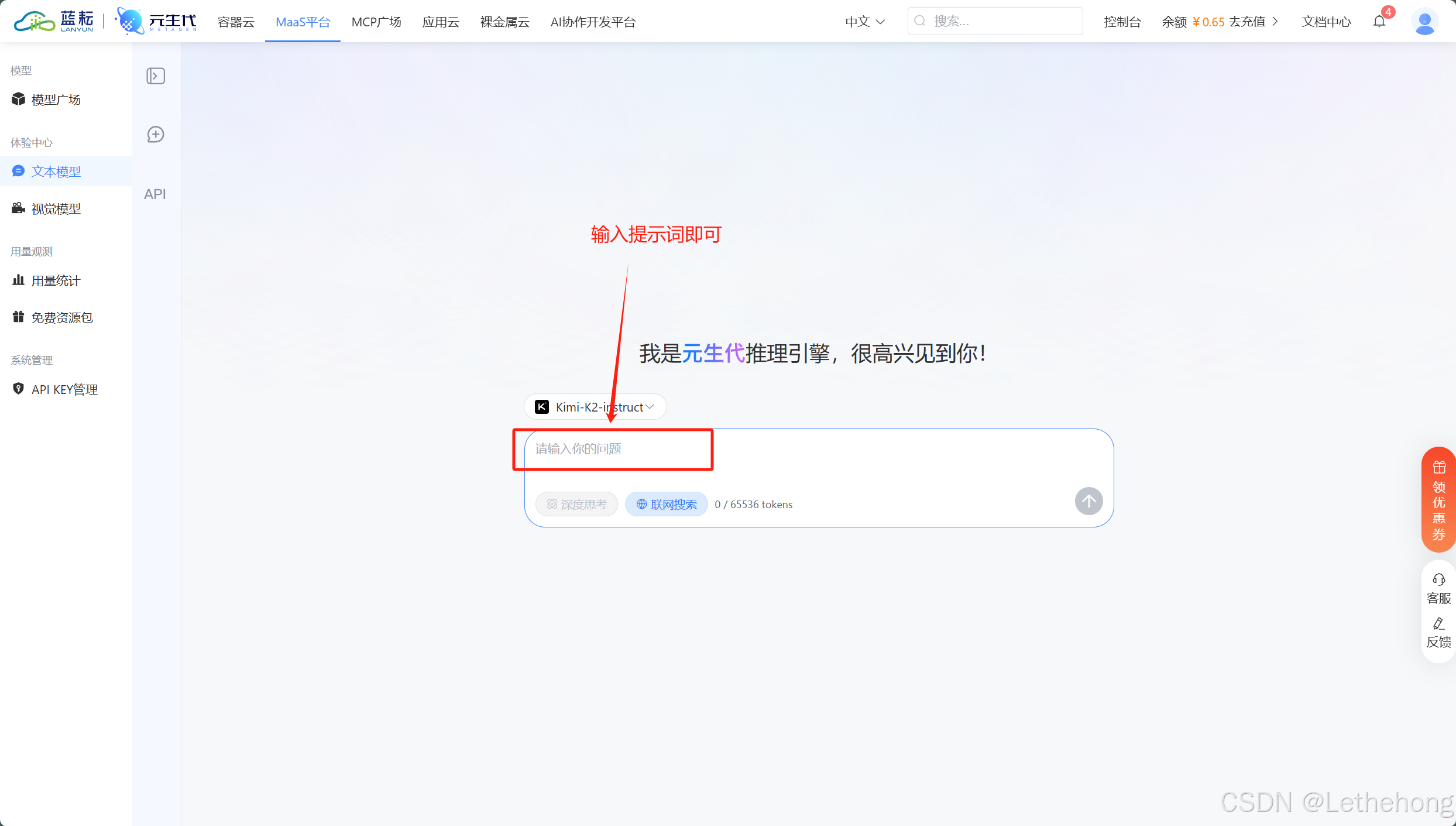Click into the top search field
This screenshot has height=826, width=1456.
point(995,21)
